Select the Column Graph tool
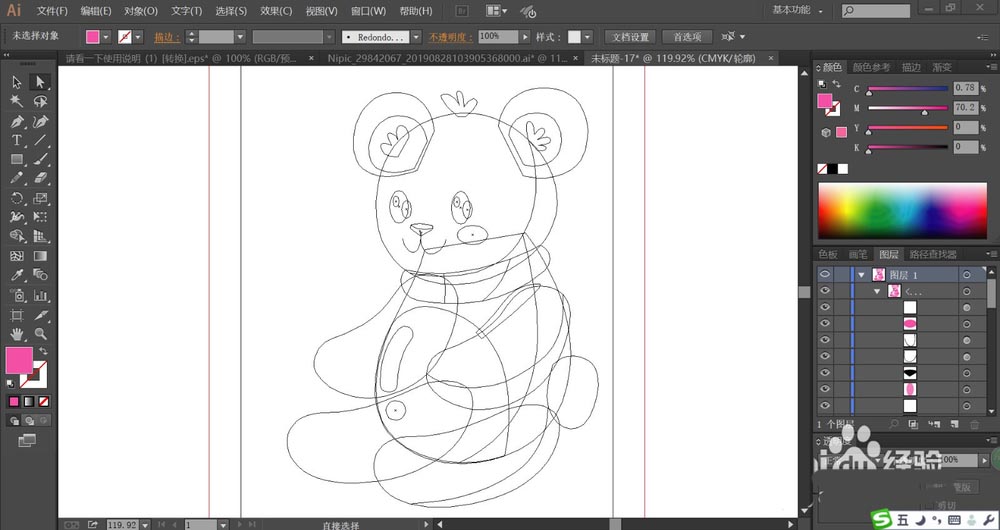 [40, 295]
